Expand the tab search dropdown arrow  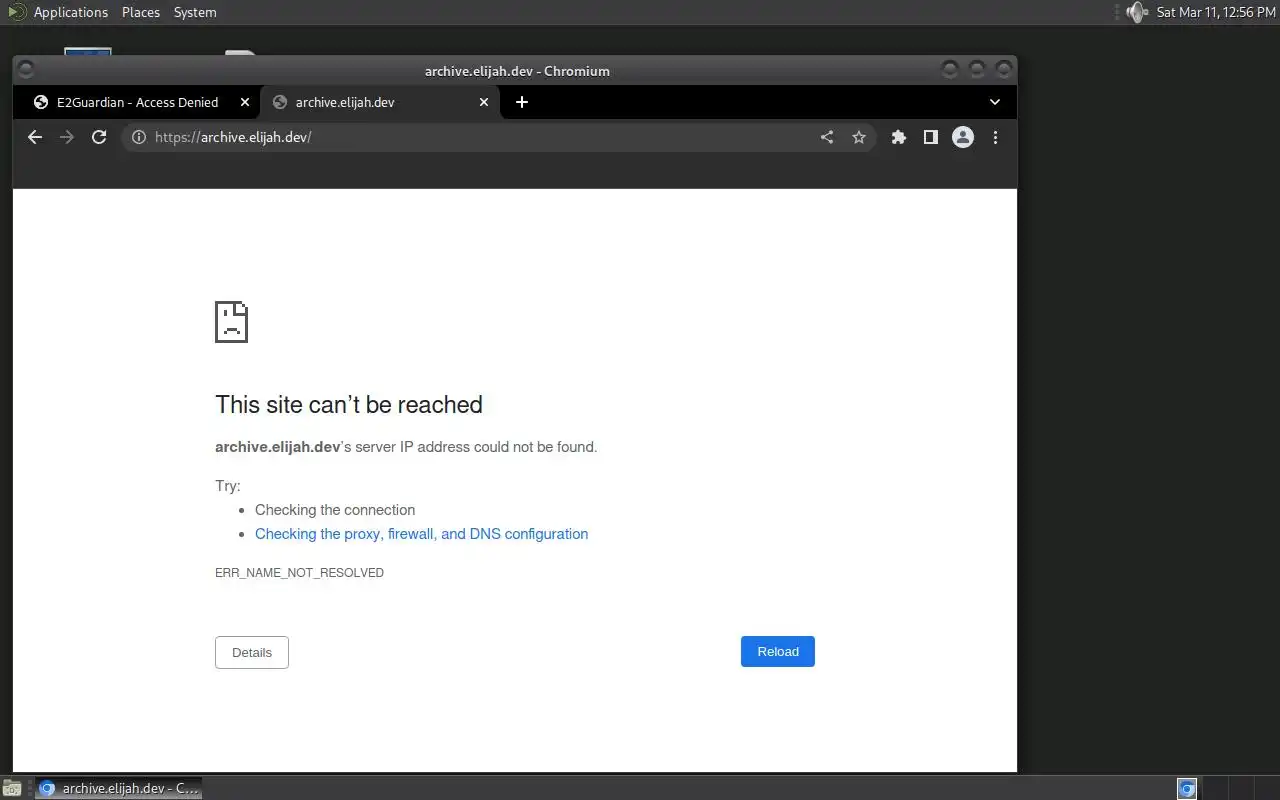995,102
